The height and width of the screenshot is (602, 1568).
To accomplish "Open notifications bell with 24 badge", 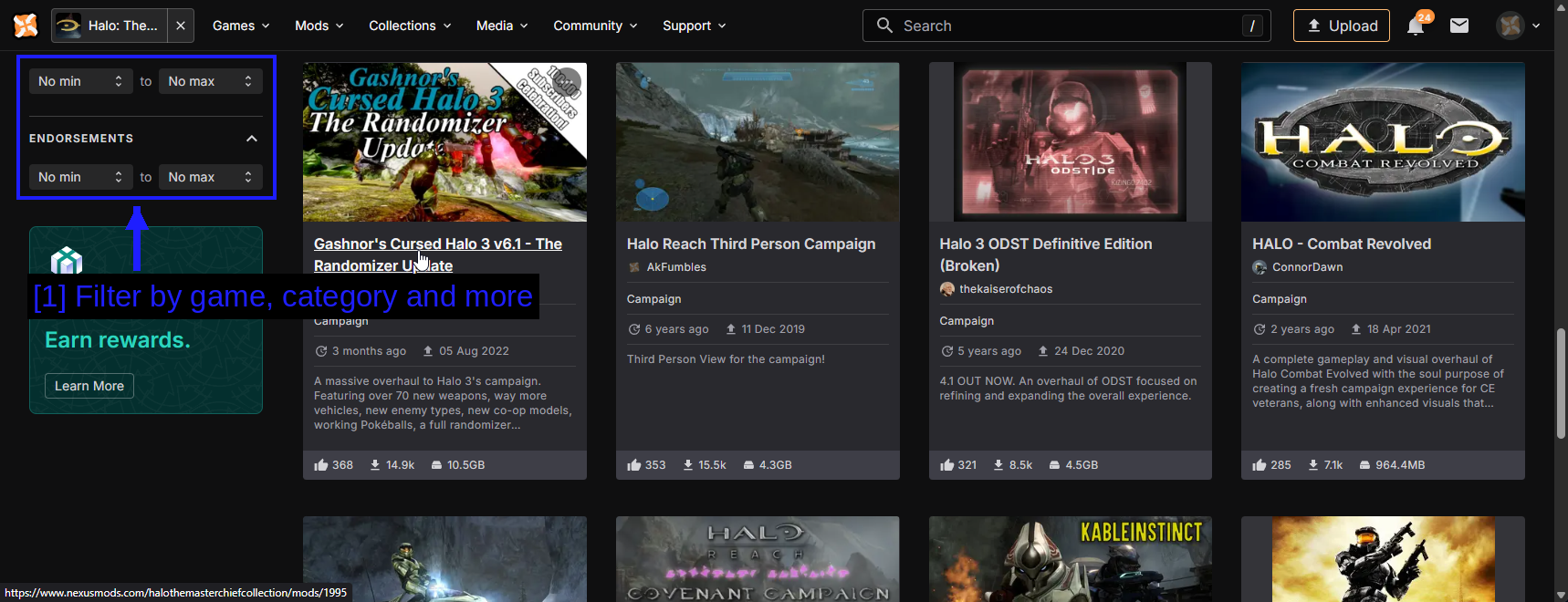I will [x=1416, y=25].
